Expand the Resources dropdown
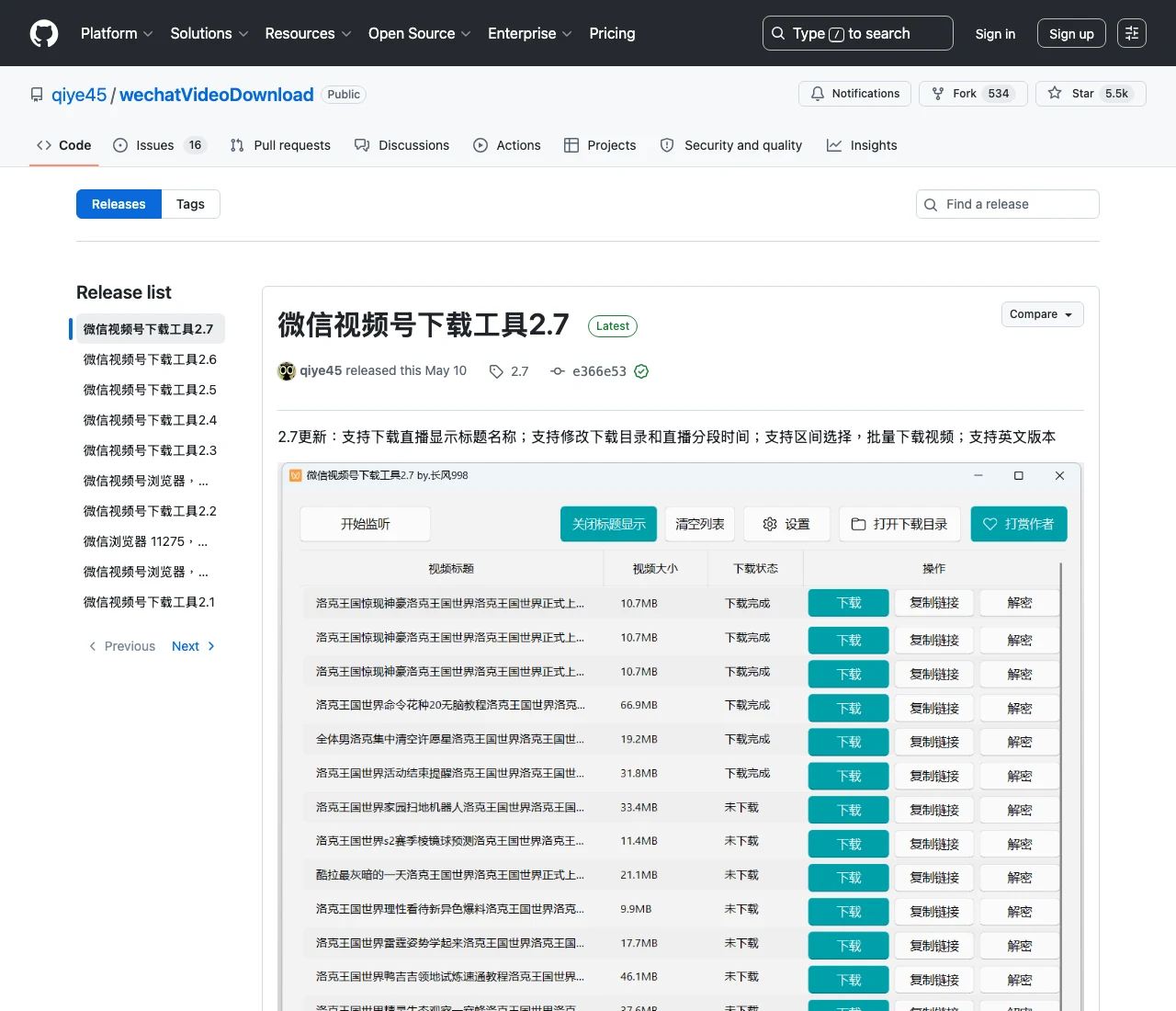 point(308,33)
